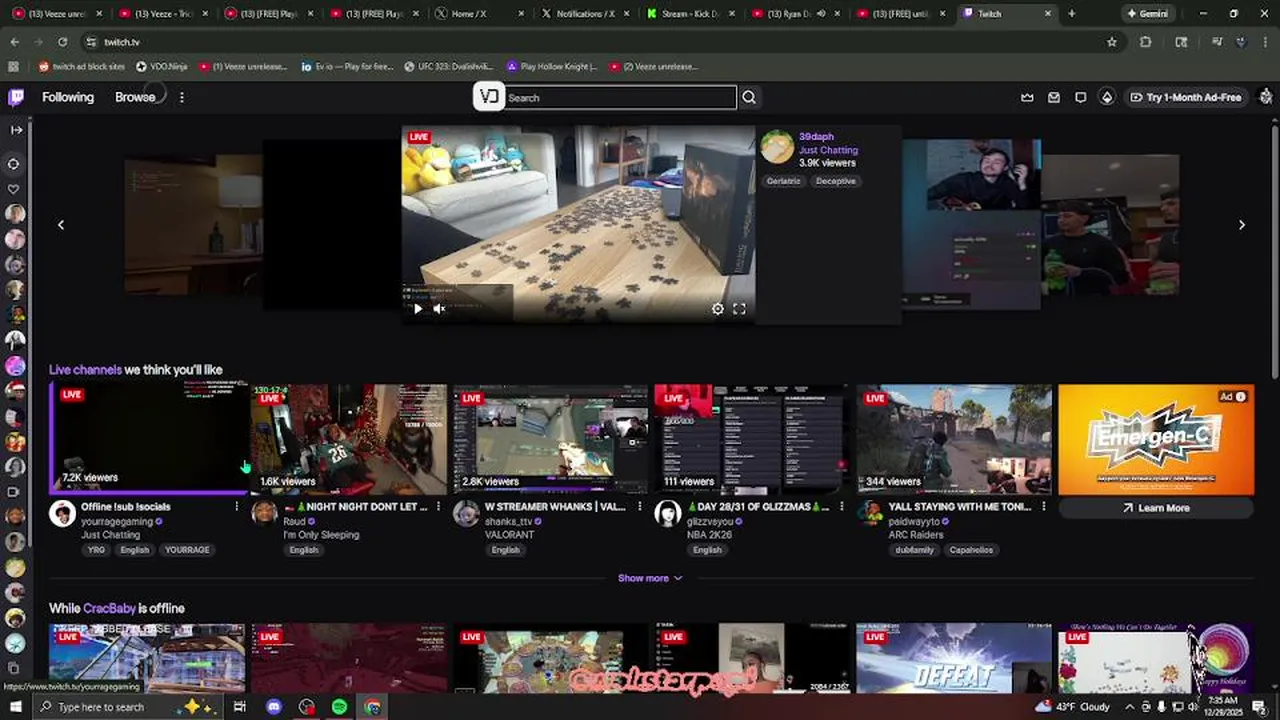Click the Emergen-C Learn More button

pyautogui.click(x=1155, y=508)
